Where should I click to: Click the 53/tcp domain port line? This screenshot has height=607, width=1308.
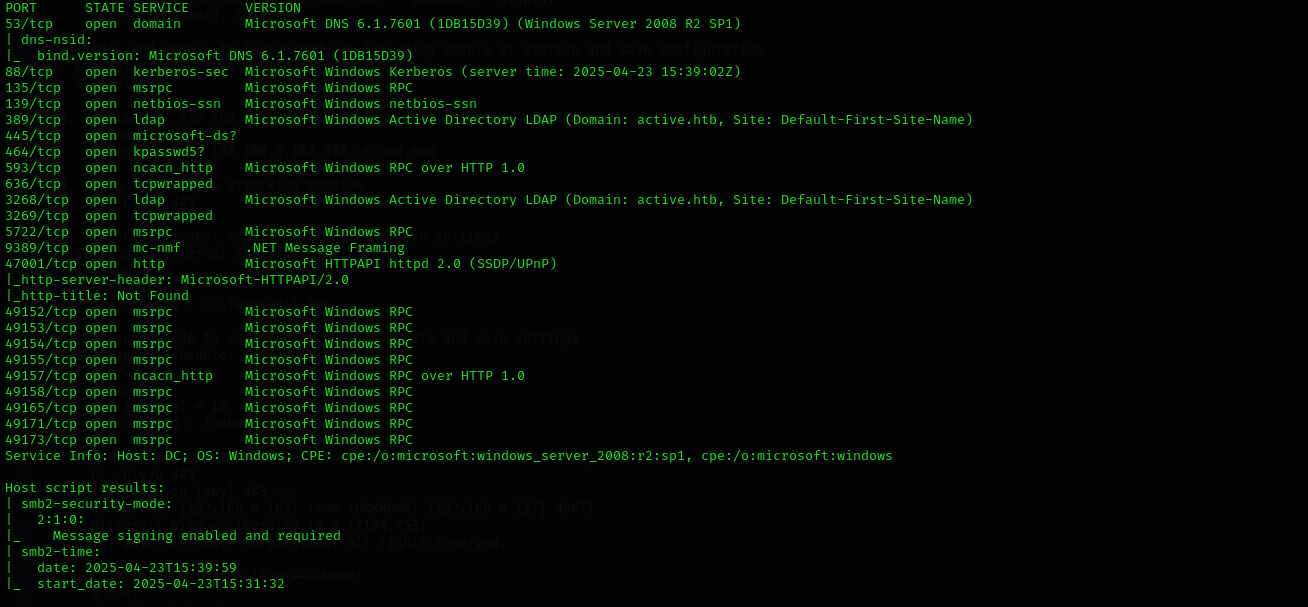tap(373, 24)
